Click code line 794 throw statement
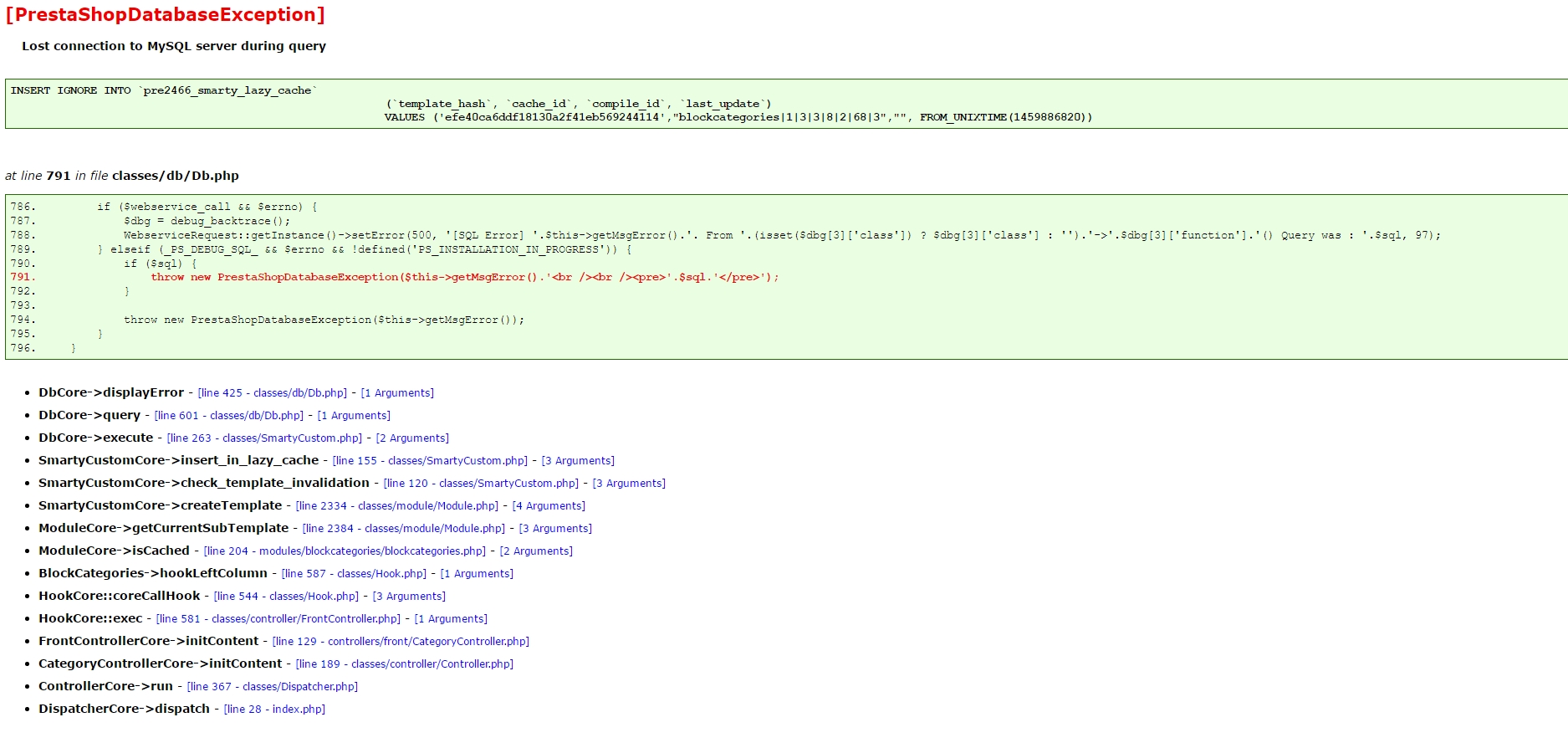The height and width of the screenshot is (748, 1568). [x=324, y=320]
